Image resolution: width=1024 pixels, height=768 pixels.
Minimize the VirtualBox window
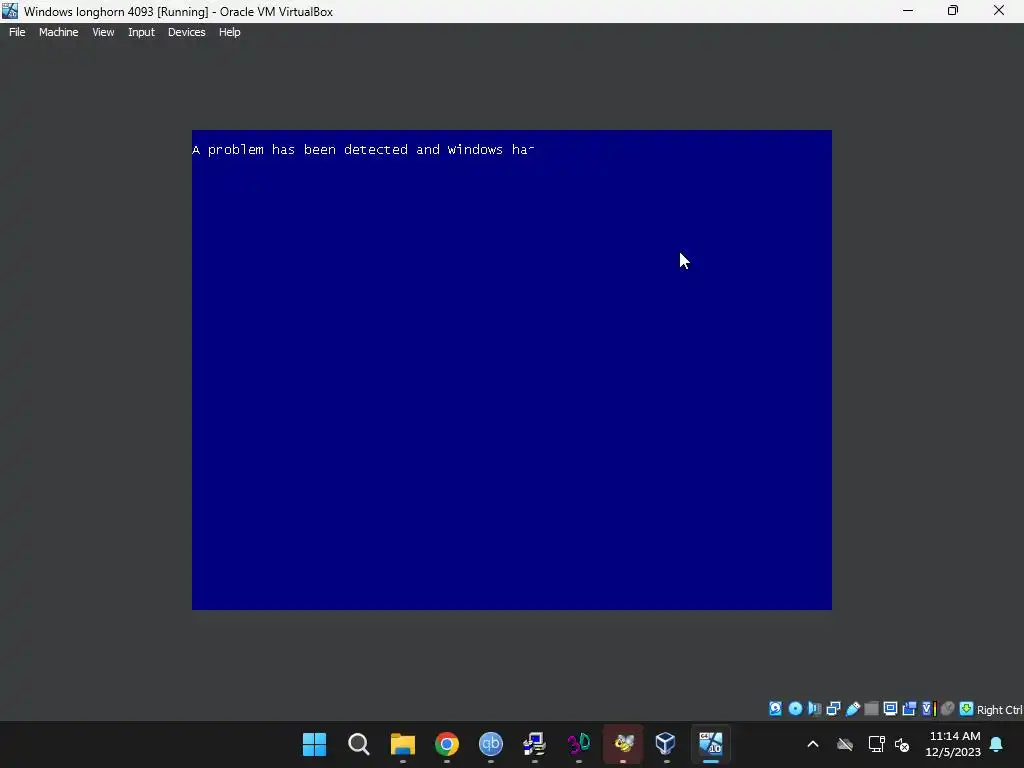908,11
